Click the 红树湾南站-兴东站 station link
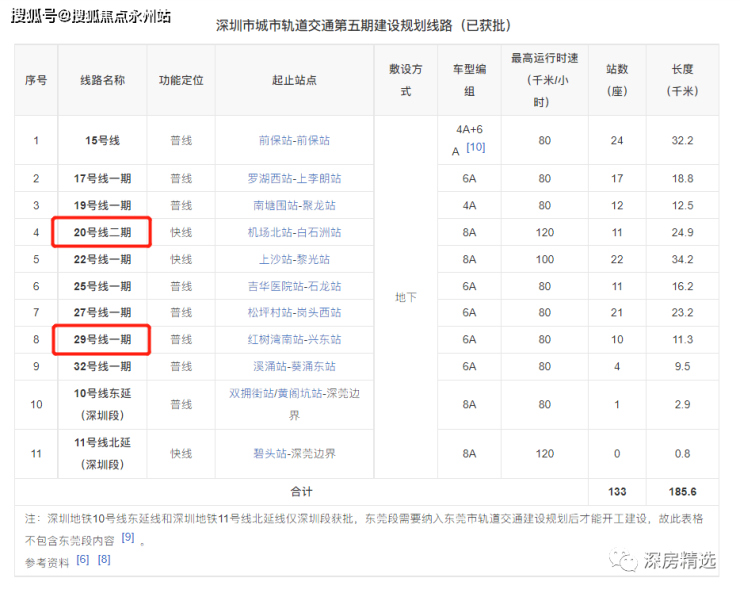Viewport: 740px width, 593px height. (x=294, y=340)
